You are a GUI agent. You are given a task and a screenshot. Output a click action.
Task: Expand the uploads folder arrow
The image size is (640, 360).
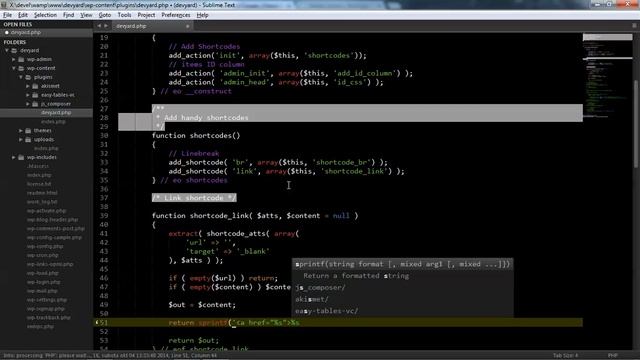pyautogui.click(x=21, y=140)
